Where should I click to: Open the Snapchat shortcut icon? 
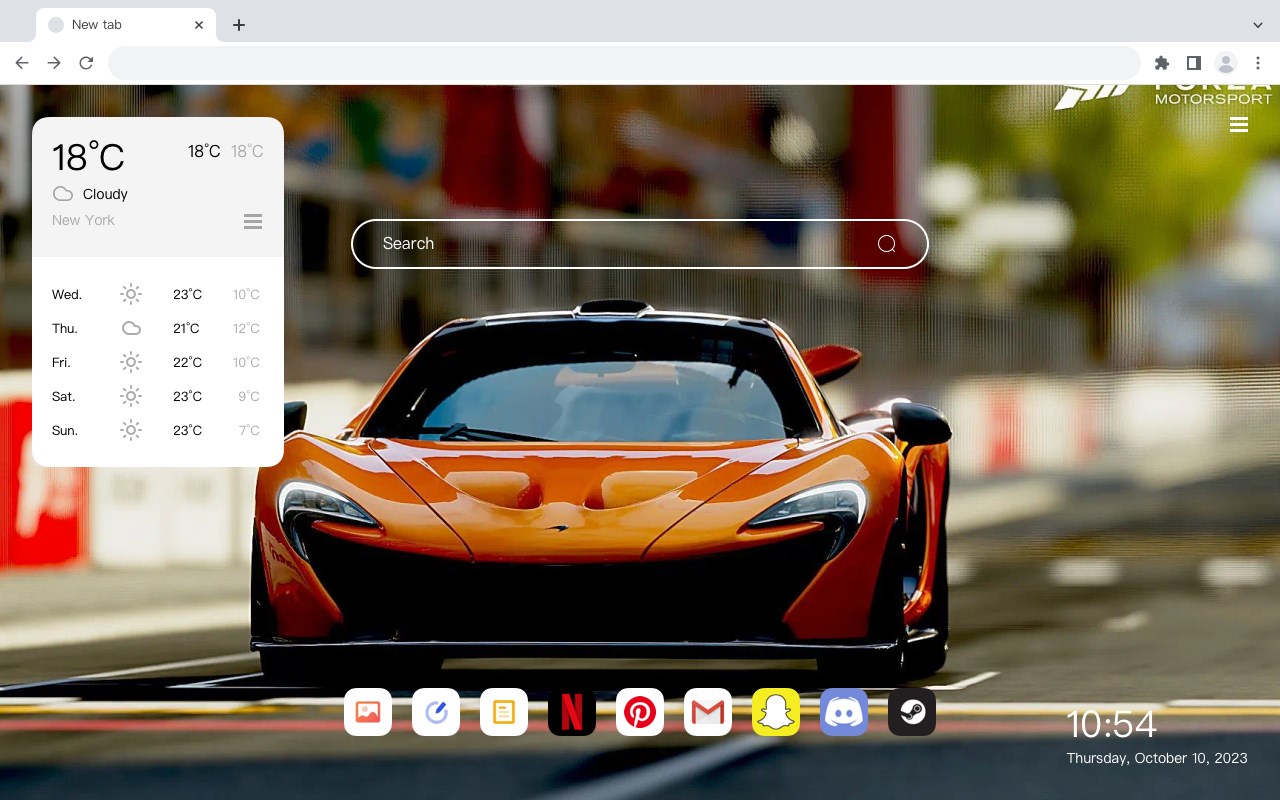point(776,712)
